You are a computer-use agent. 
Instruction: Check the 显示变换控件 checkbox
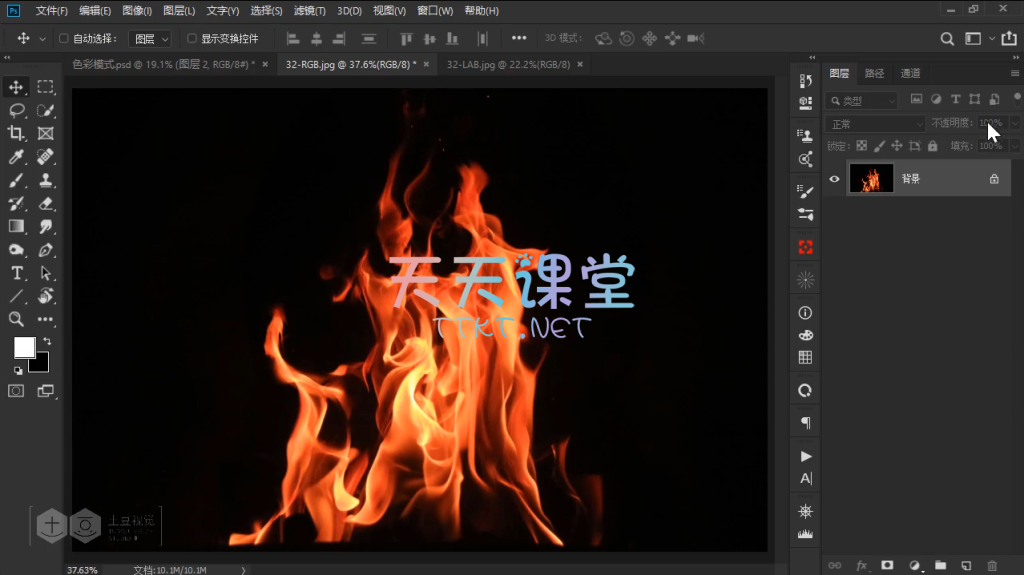point(192,39)
